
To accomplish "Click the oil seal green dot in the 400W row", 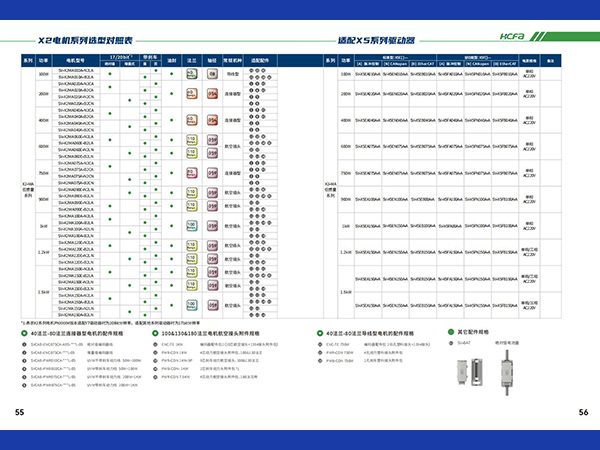I will [x=172, y=118].
